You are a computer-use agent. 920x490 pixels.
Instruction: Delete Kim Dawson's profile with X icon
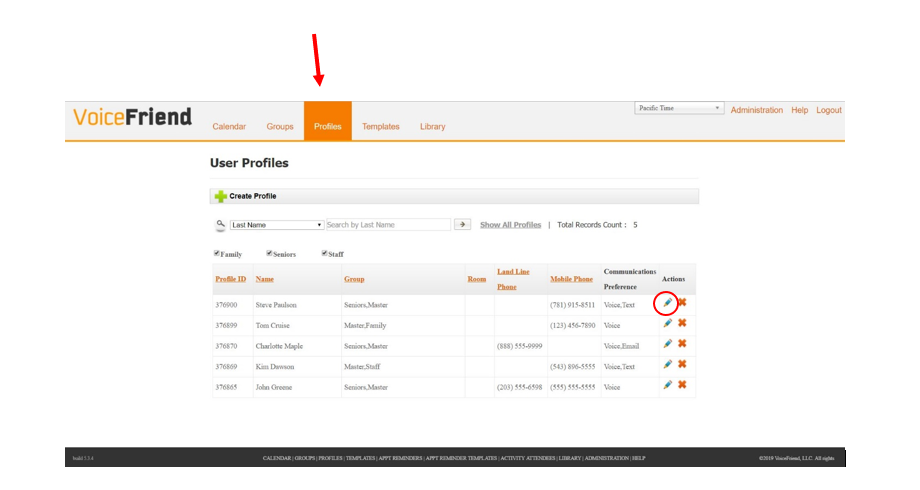(x=682, y=364)
